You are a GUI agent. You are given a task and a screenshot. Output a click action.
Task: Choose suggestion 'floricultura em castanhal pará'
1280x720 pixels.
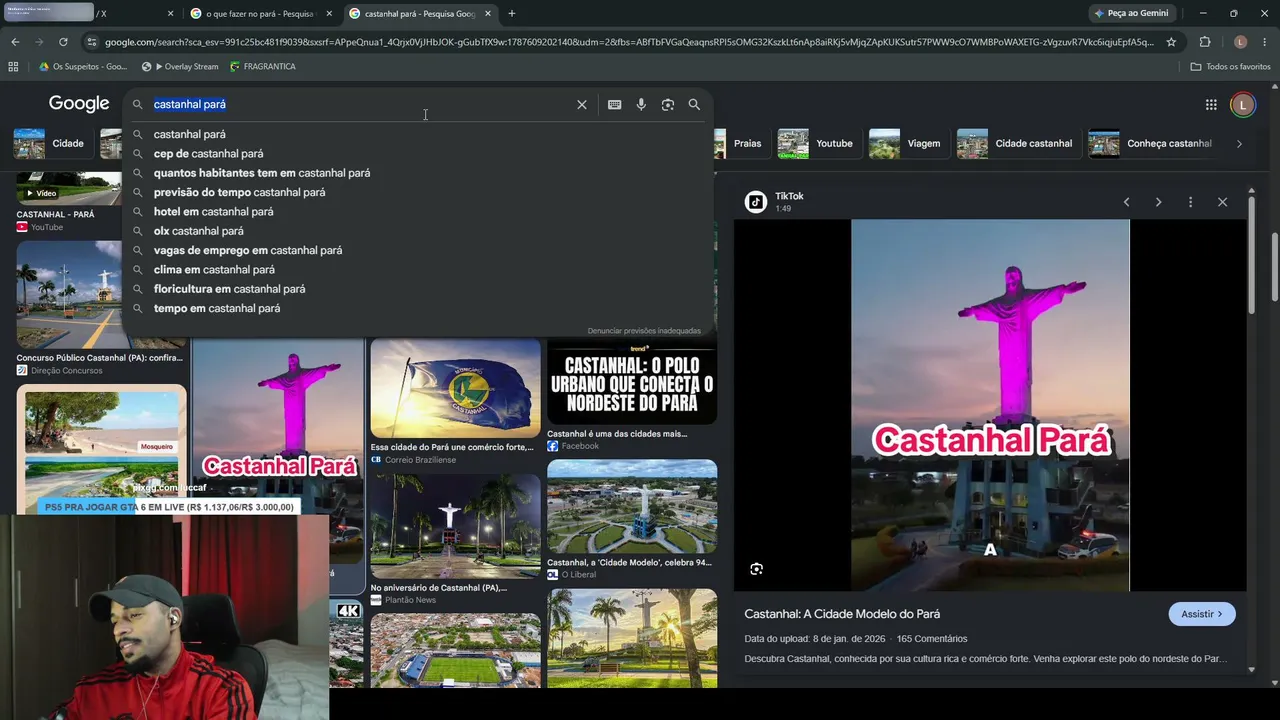point(418,289)
